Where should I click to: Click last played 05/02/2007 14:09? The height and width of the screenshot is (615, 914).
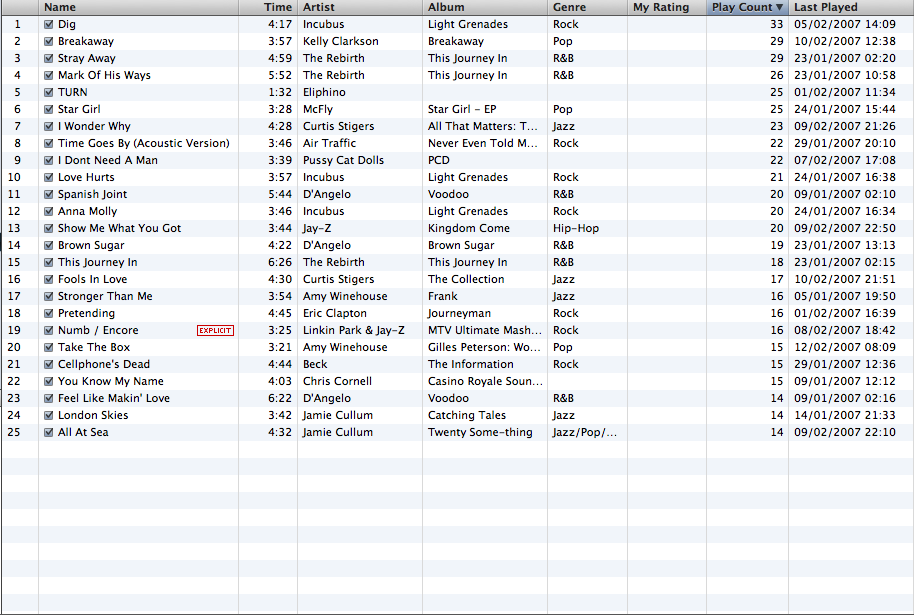click(x=845, y=24)
